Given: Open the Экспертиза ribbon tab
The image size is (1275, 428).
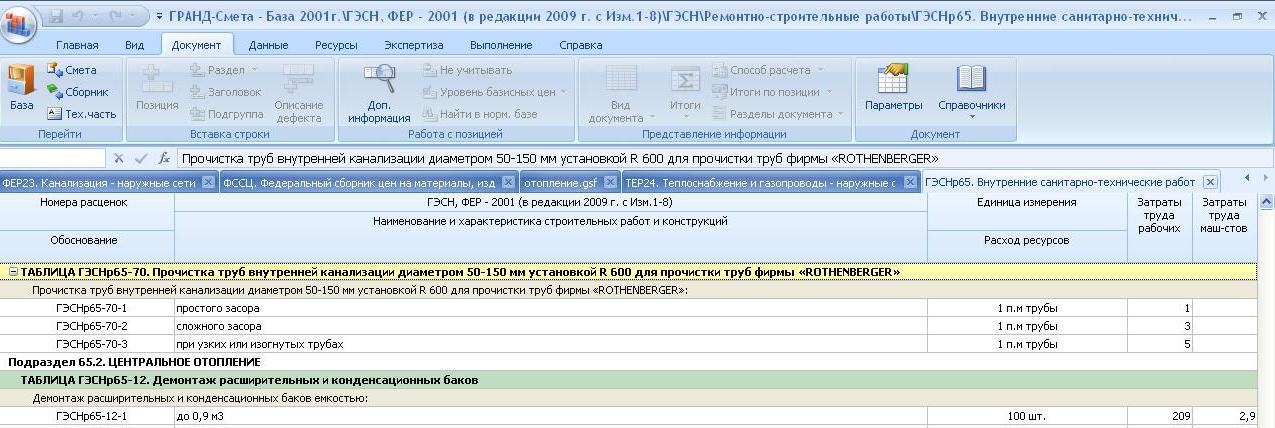Looking at the screenshot, I should (415, 45).
